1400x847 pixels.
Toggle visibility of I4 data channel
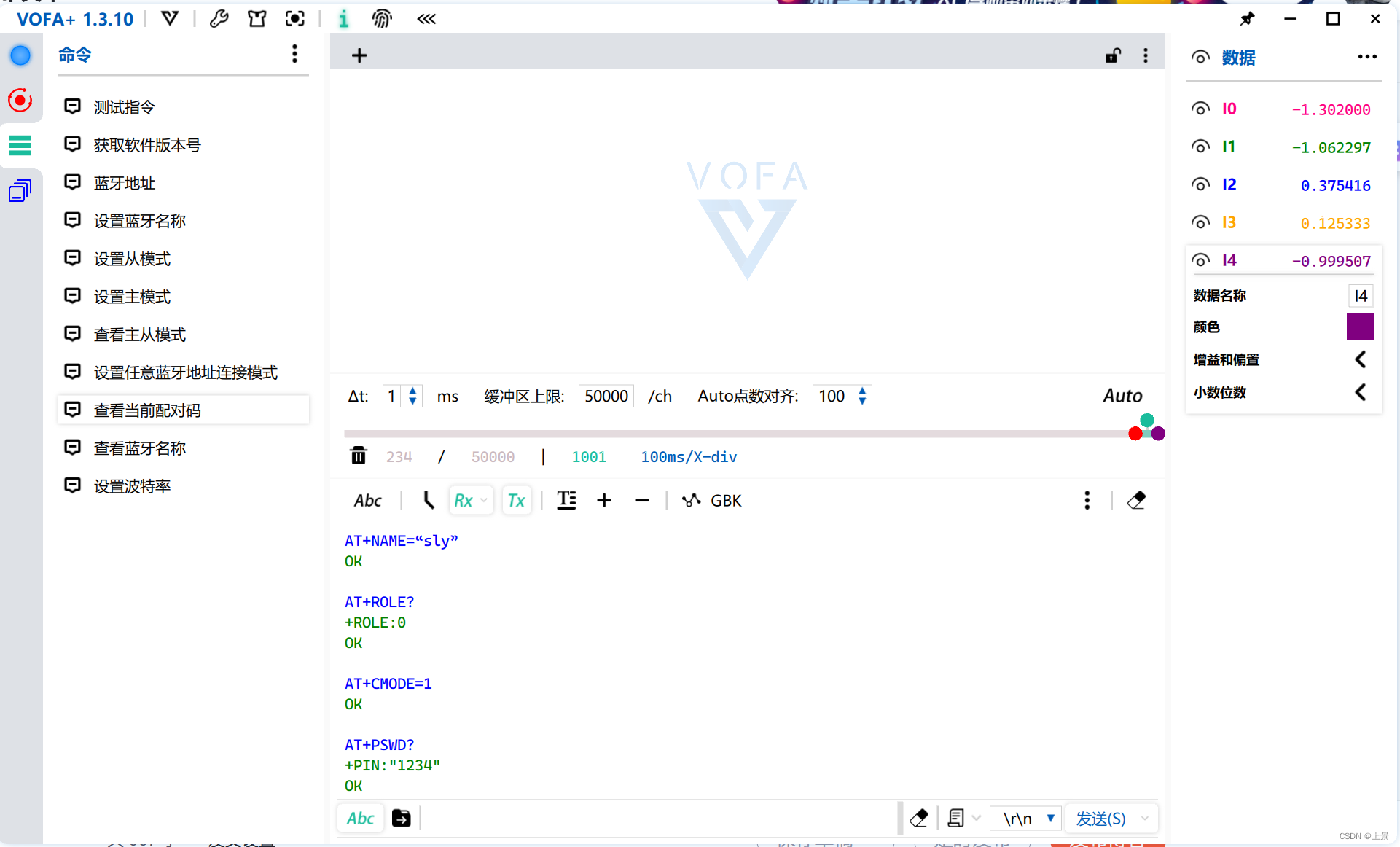click(1200, 260)
